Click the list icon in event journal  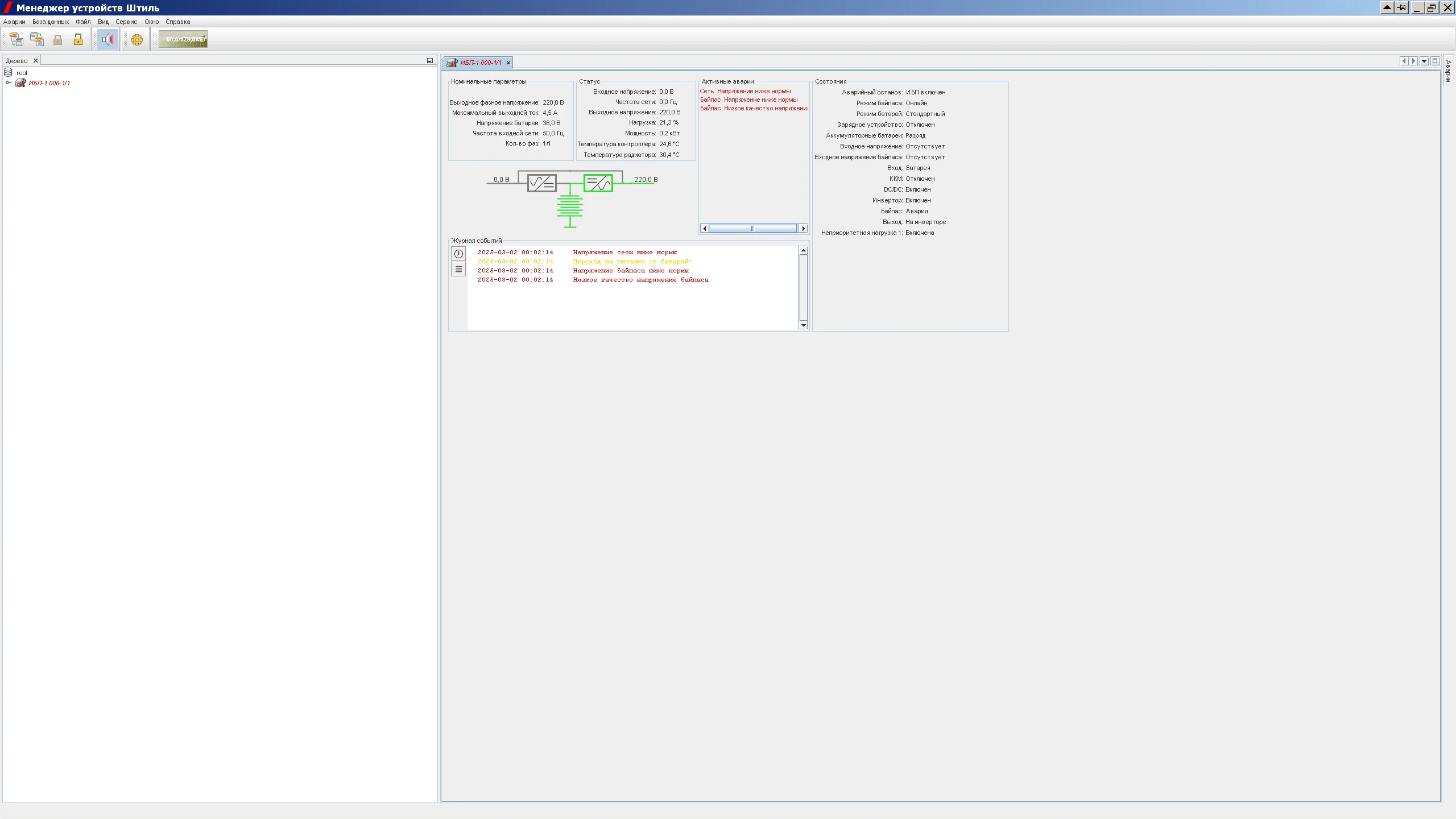pyautogui.click(x=458, y=269)
